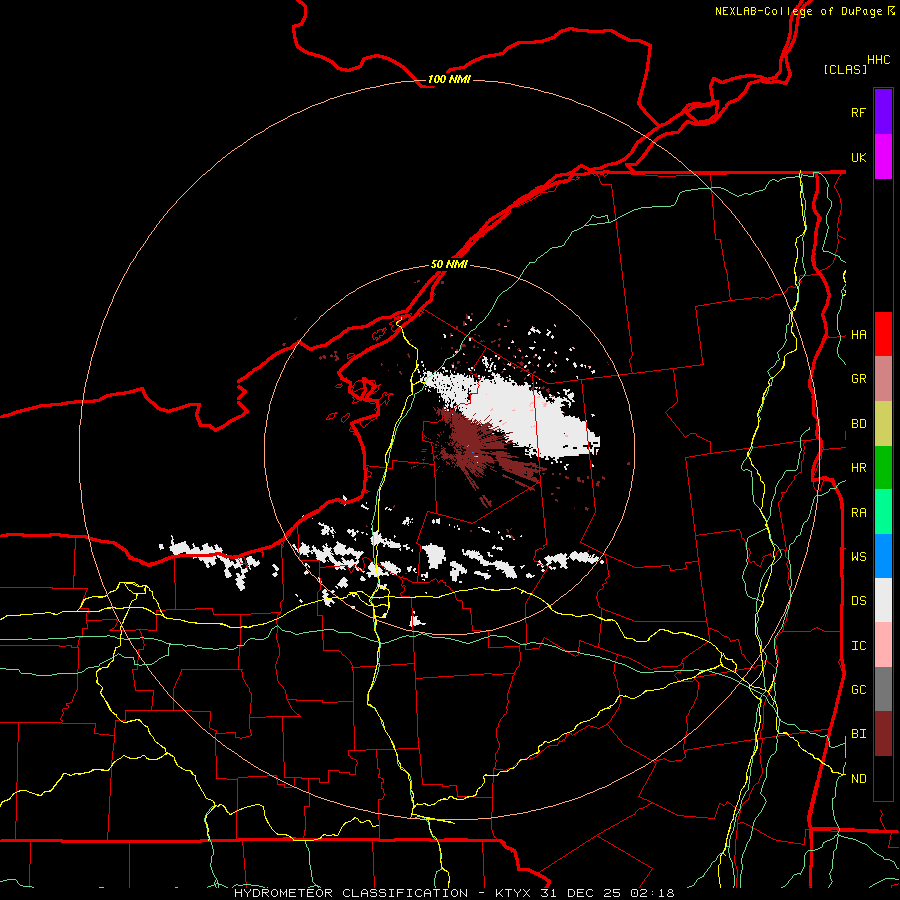Image resolution: width=900 pixels, height=900 pixels.
Task: Click the DS legend label
Action: 858,600
